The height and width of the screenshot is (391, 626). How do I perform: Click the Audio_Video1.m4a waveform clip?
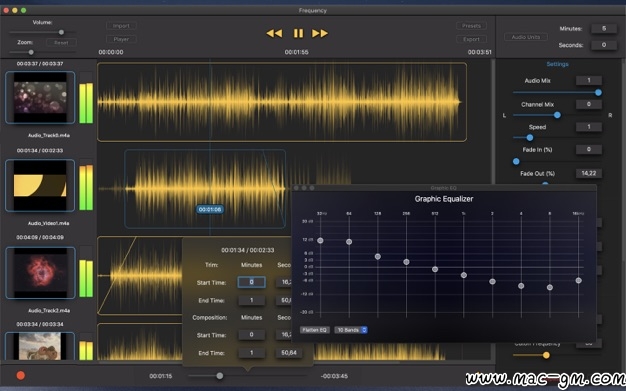pyautogui.click(x=205, y=189)
